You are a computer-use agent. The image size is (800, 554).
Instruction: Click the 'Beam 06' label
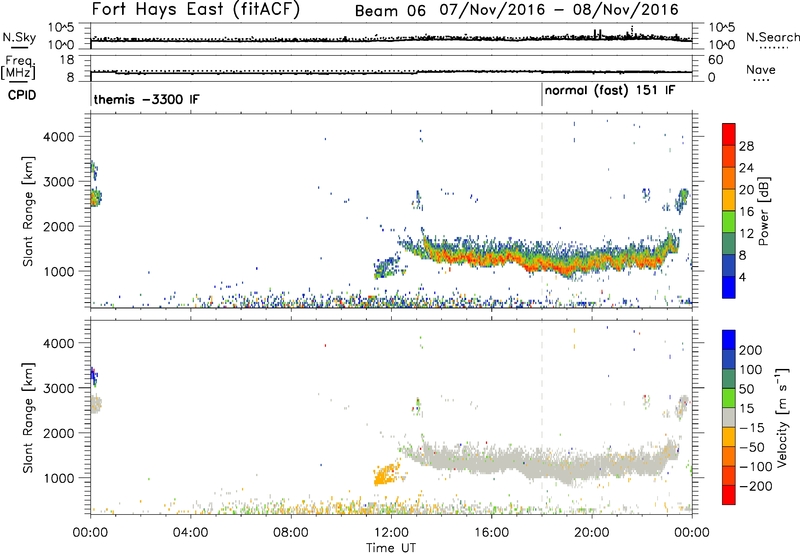[390, 11]
